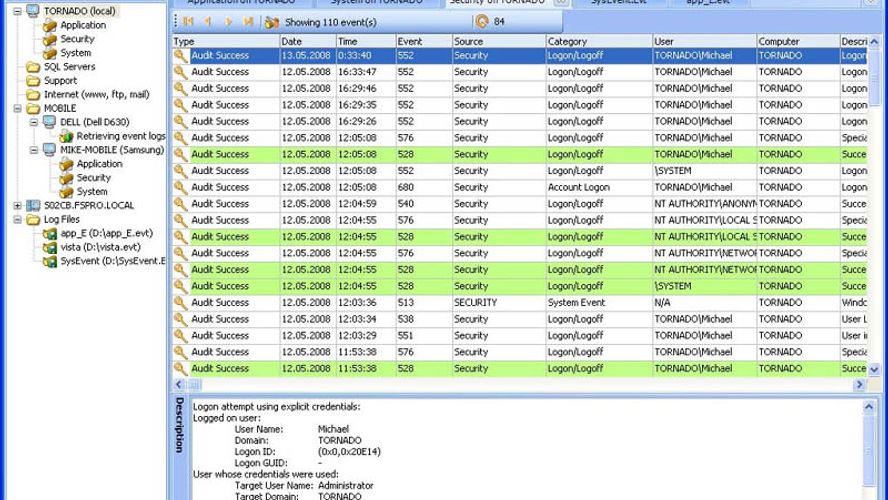Sort events by Event column
The height and width of the screenshot is (500, 888).
(424, 41)
